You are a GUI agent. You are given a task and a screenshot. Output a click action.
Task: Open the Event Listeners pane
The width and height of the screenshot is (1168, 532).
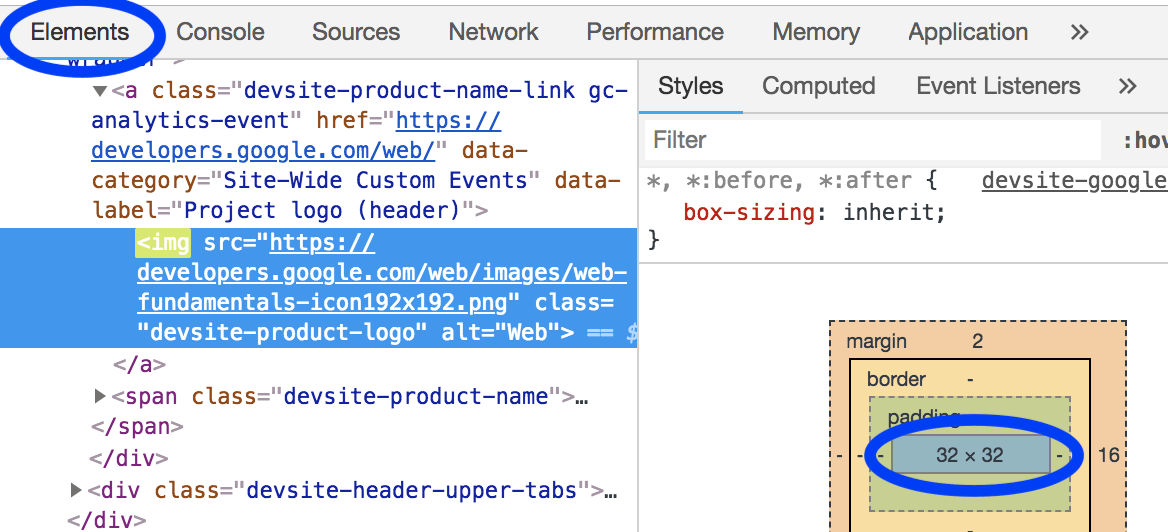click(x=997, y=86)
